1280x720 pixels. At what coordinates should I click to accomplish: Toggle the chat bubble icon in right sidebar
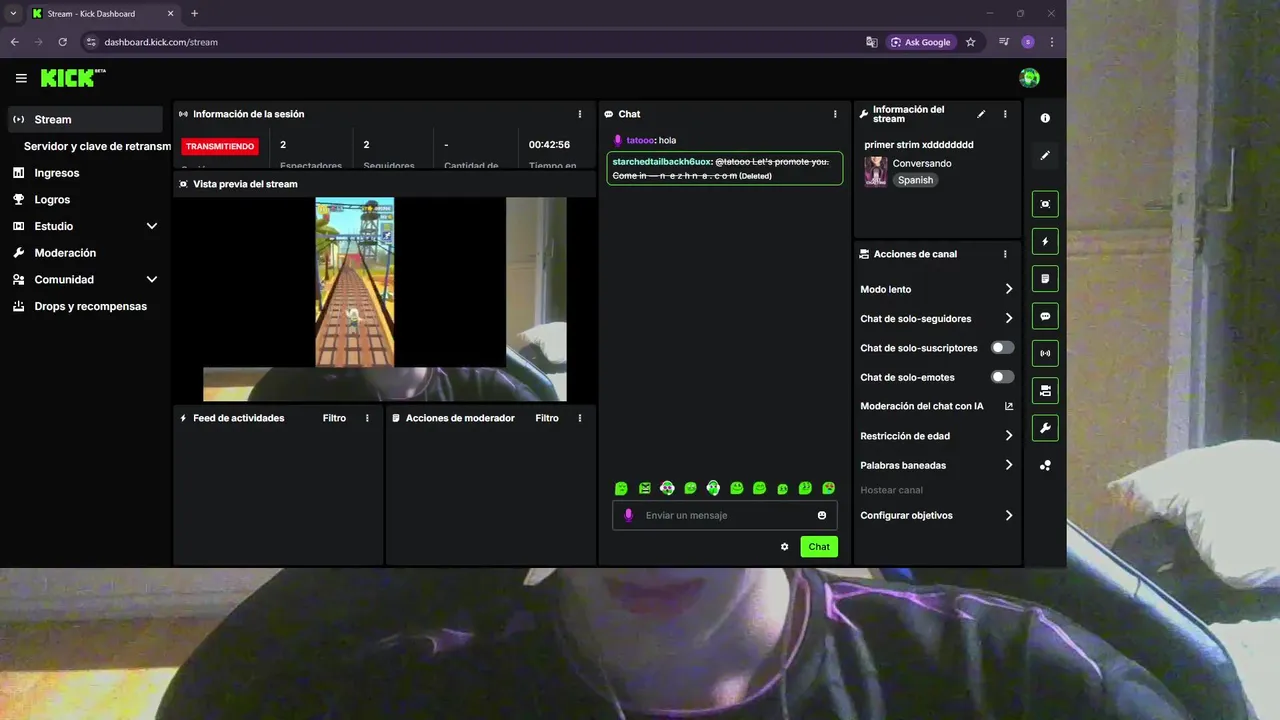tap(1045, 316)
